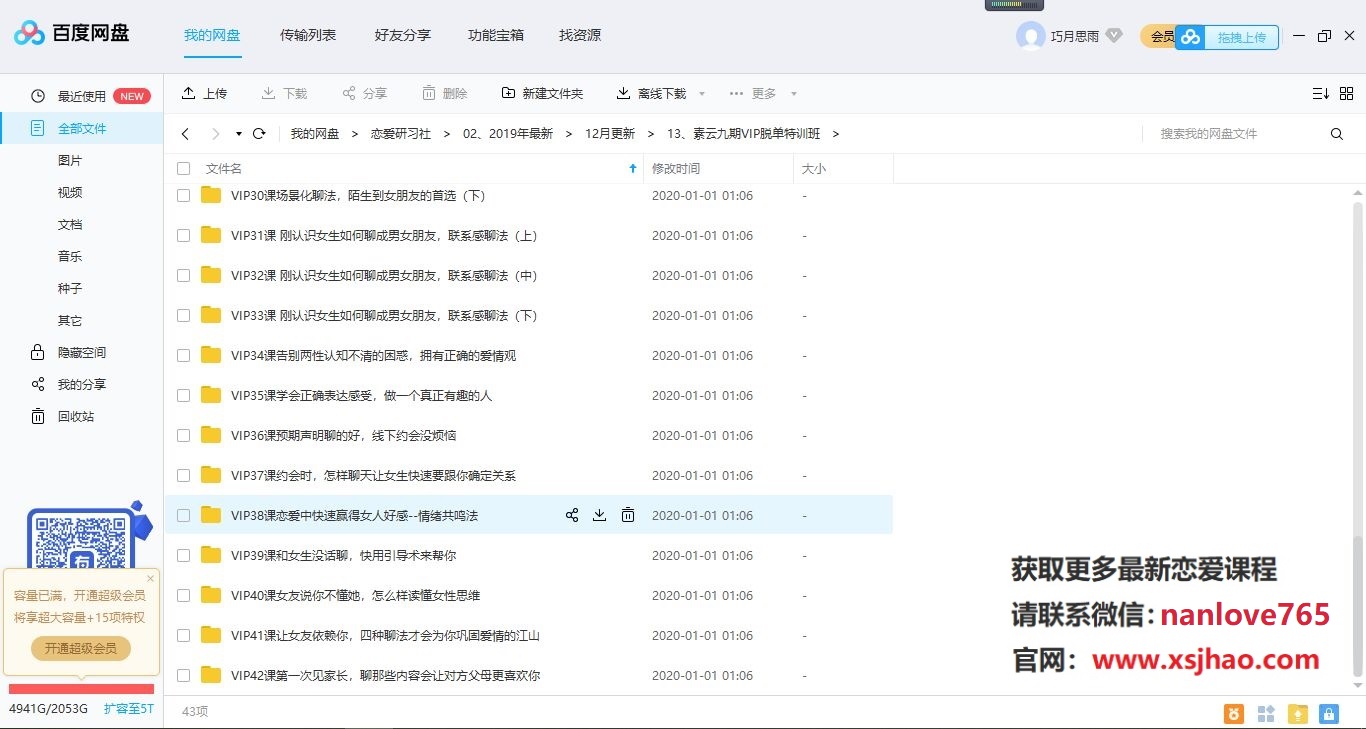Screen dimensions: 1366x729
Task: Expand the 离线下载 dropdown arrow
Action: 701,93
